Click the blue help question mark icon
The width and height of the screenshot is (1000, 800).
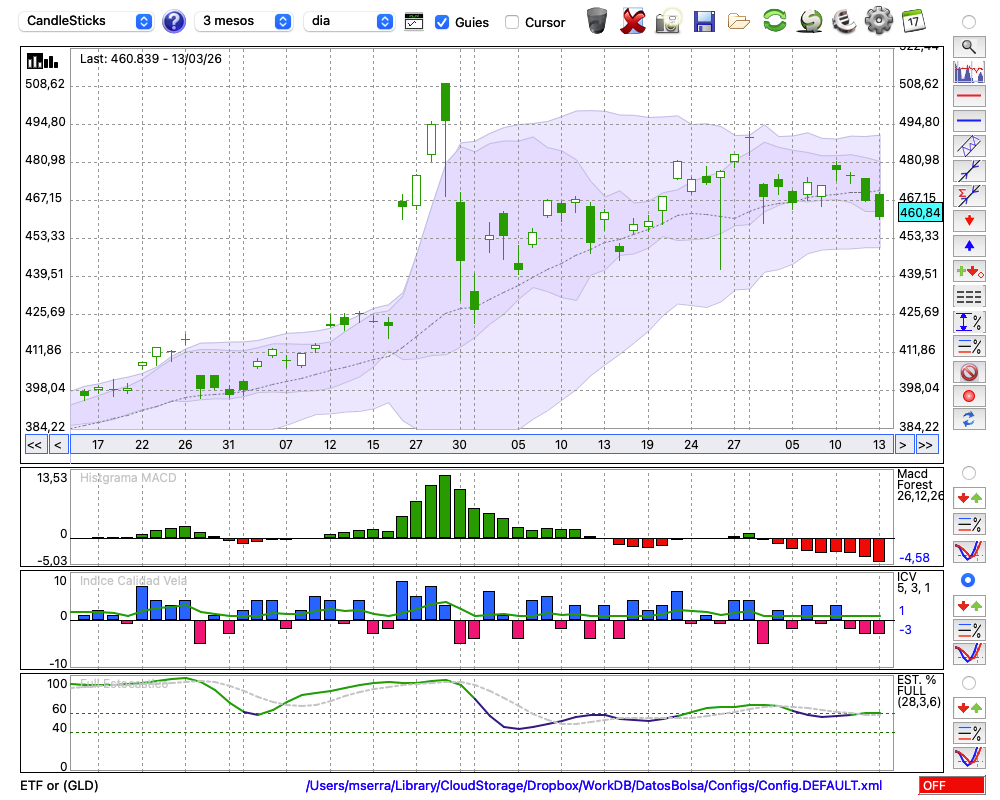pos(174,21)
